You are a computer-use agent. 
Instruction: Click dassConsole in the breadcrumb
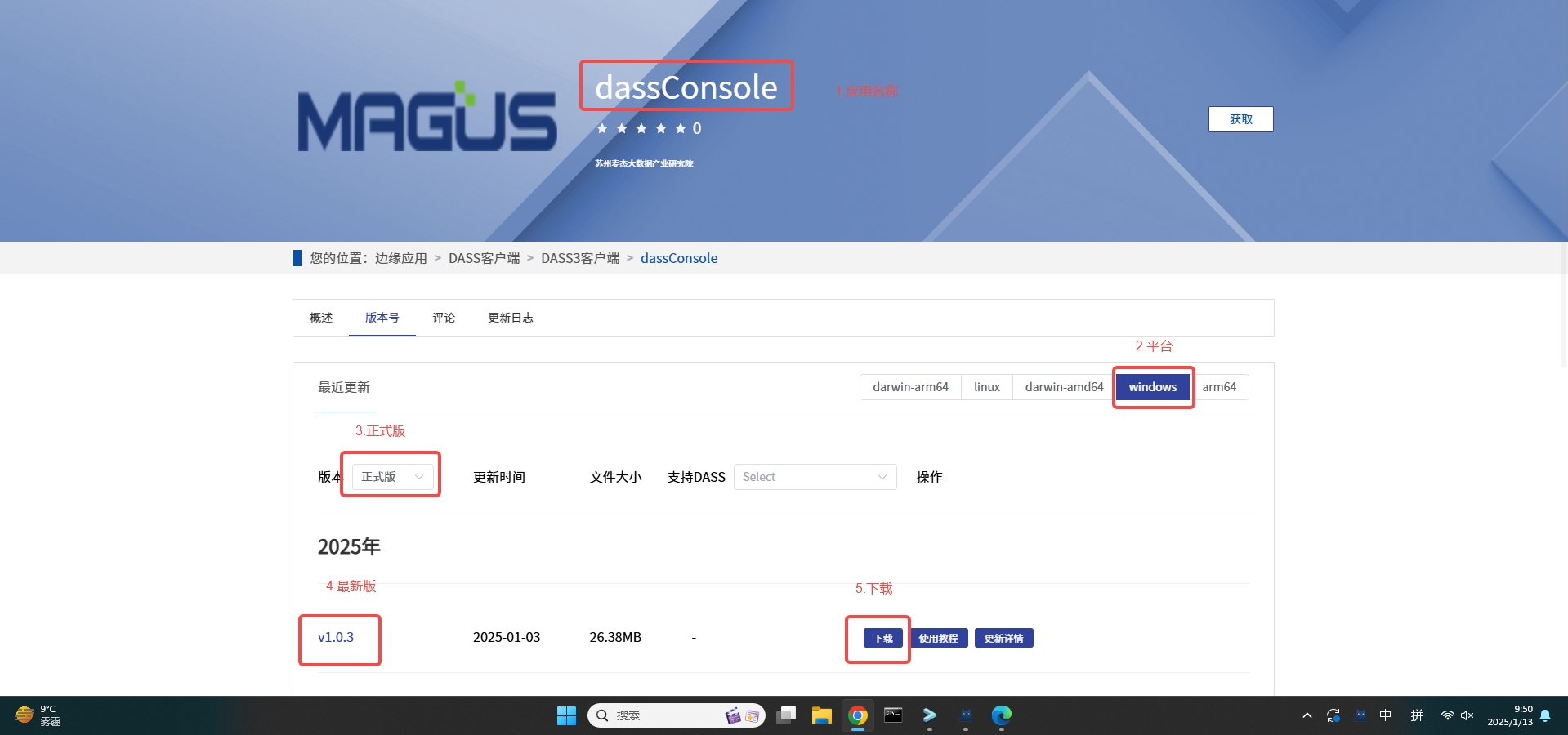[679, 258]
